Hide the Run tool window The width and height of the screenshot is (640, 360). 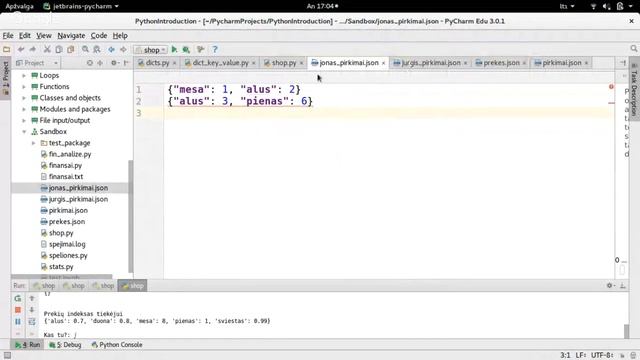(623, 286)
